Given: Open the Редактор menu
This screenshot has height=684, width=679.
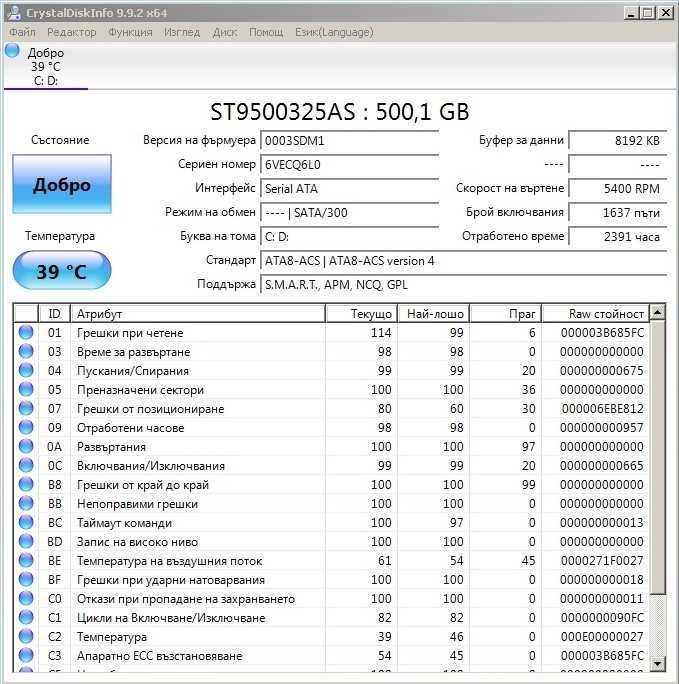Looking at the screenshot, I should click(x=72, y=32).
